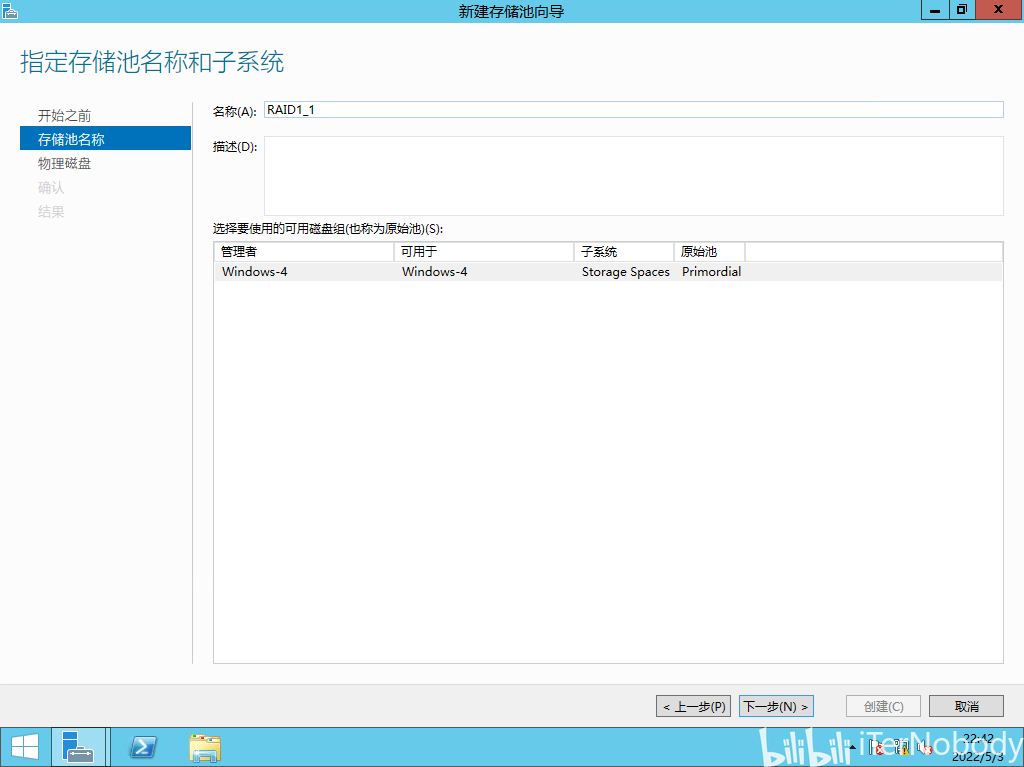Viewport: 1024px width, 767px height.
Task: Open Server Manager from taskbar
Action: coord(78,747)
